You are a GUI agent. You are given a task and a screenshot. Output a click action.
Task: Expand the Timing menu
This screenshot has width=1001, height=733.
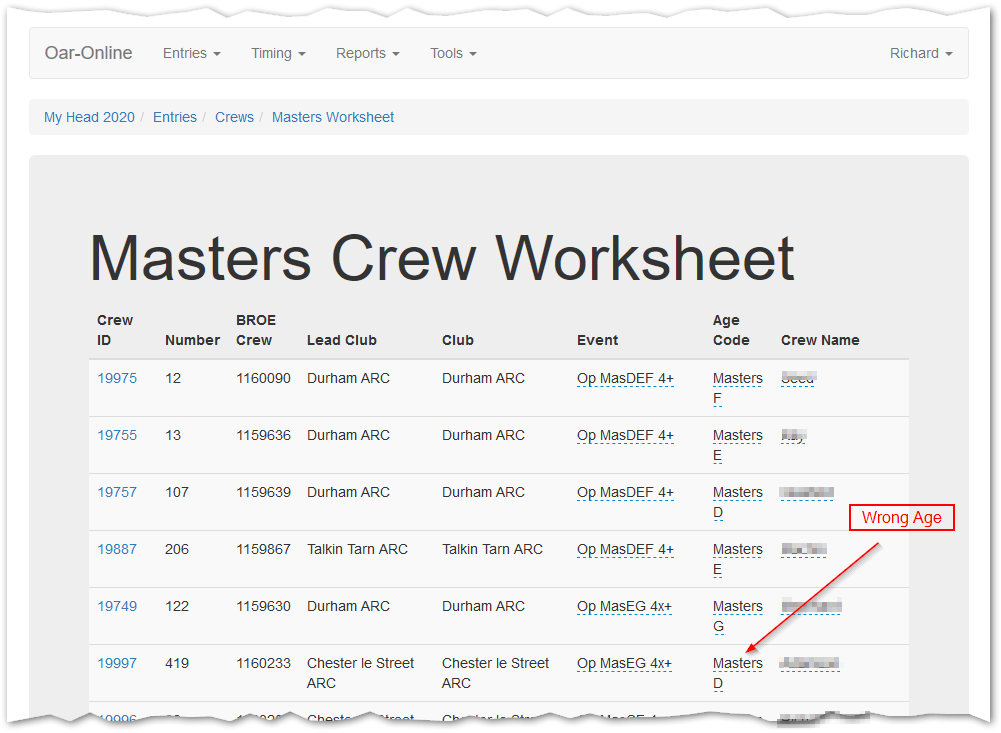coord(278,53)
